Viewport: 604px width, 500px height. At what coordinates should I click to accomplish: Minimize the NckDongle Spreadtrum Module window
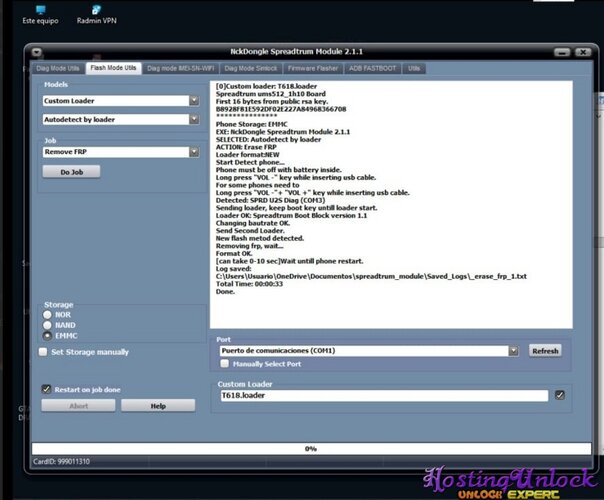562,52
